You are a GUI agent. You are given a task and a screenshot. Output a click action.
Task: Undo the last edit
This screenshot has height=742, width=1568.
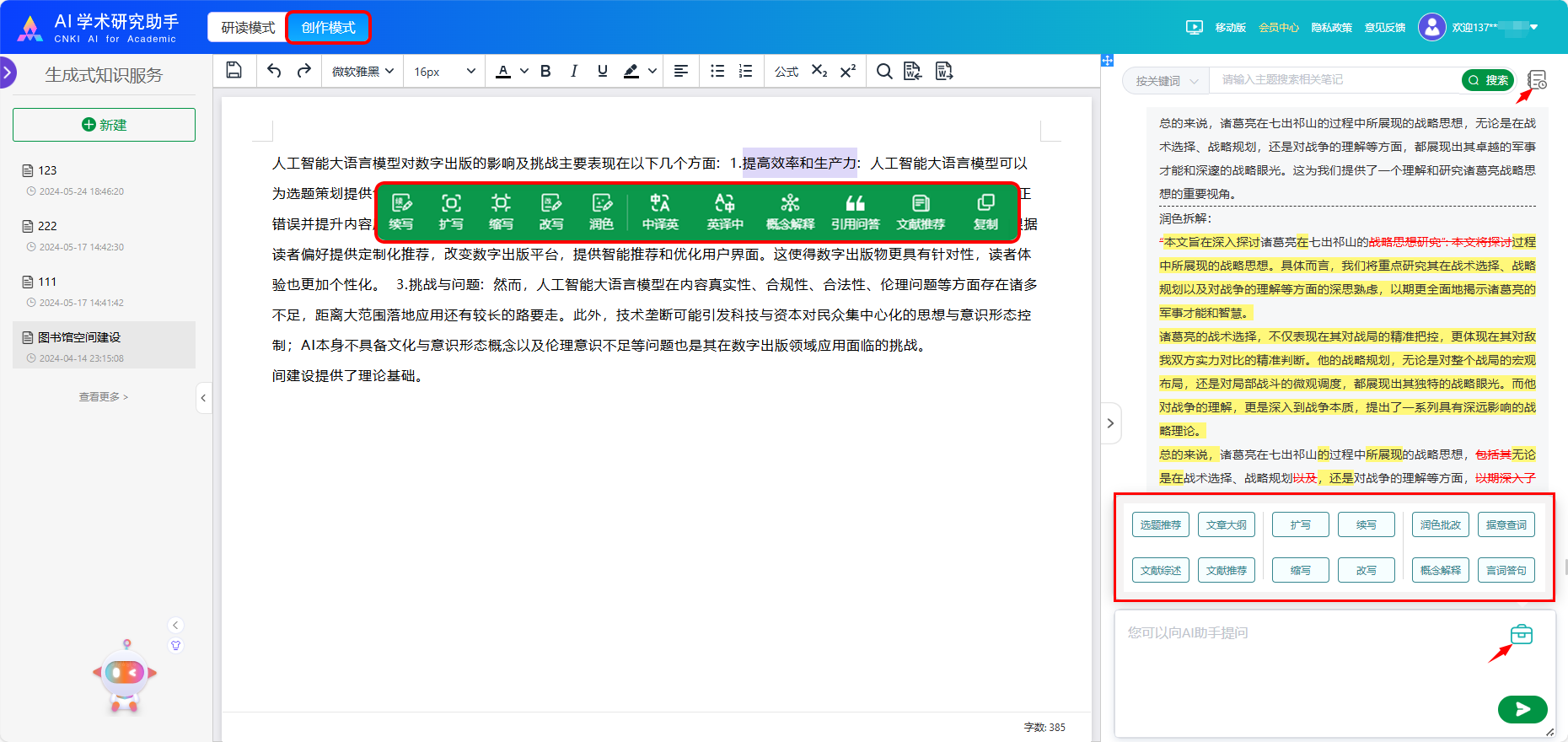[x=274, y=71]
